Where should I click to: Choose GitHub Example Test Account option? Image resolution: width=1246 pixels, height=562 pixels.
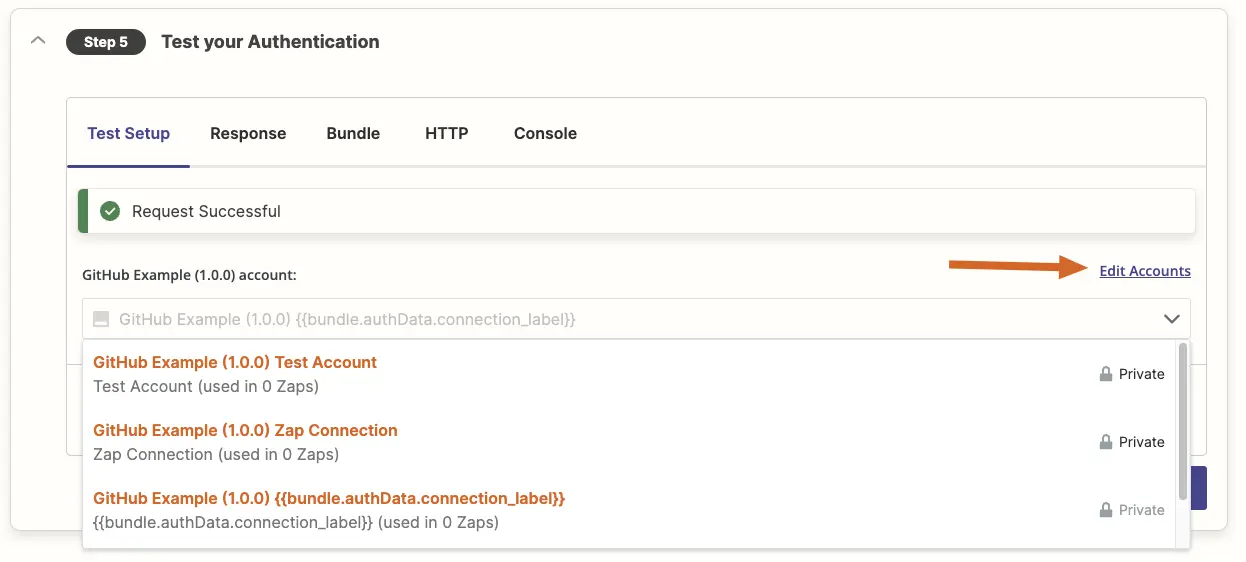[629, 374]
